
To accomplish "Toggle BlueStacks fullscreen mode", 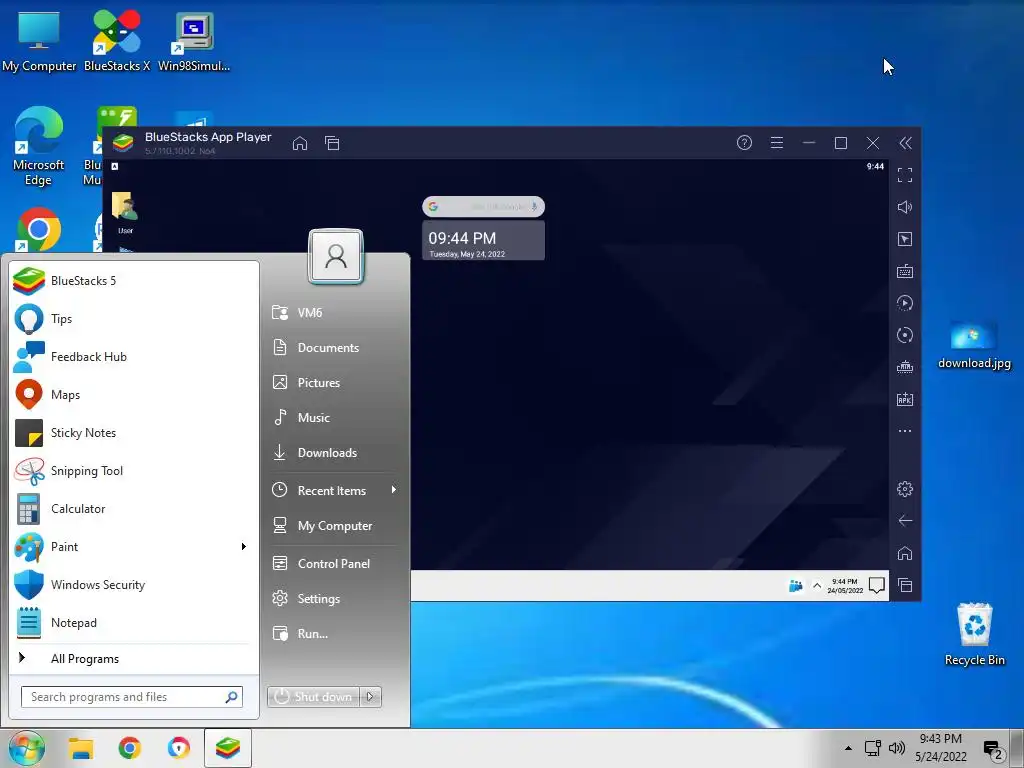I will tap(904, 175).
